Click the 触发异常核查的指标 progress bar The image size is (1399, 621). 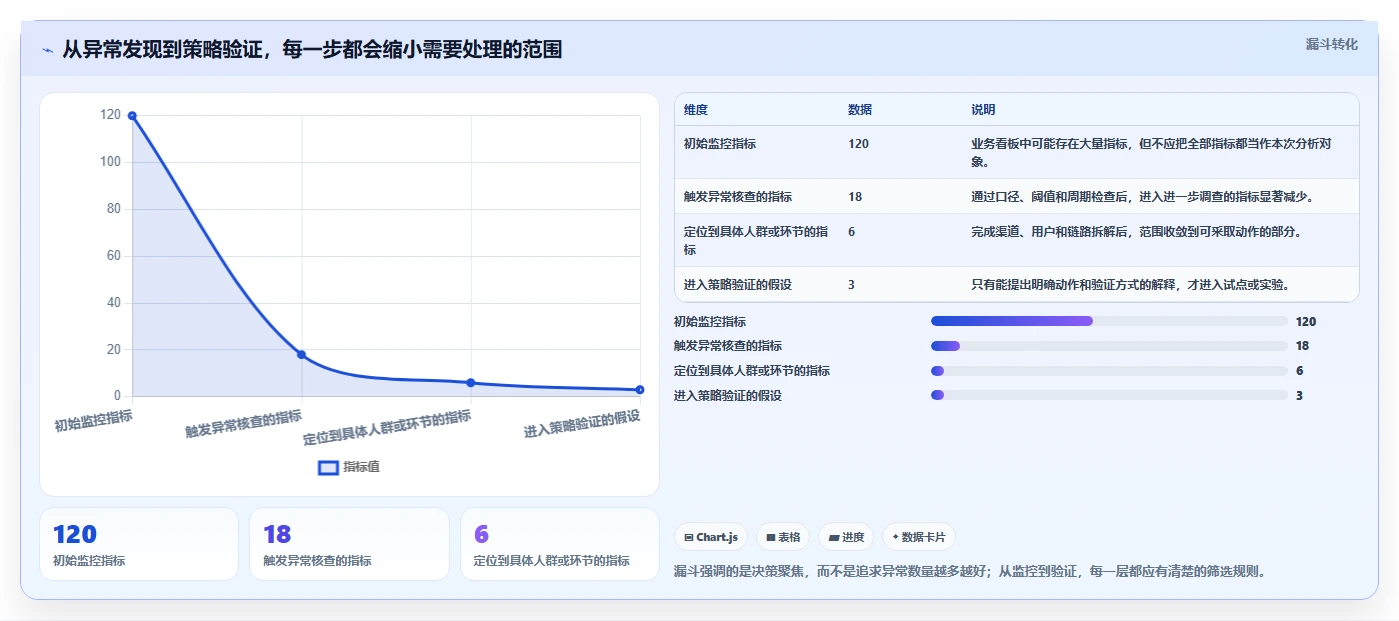click(x=1109, y=346)
